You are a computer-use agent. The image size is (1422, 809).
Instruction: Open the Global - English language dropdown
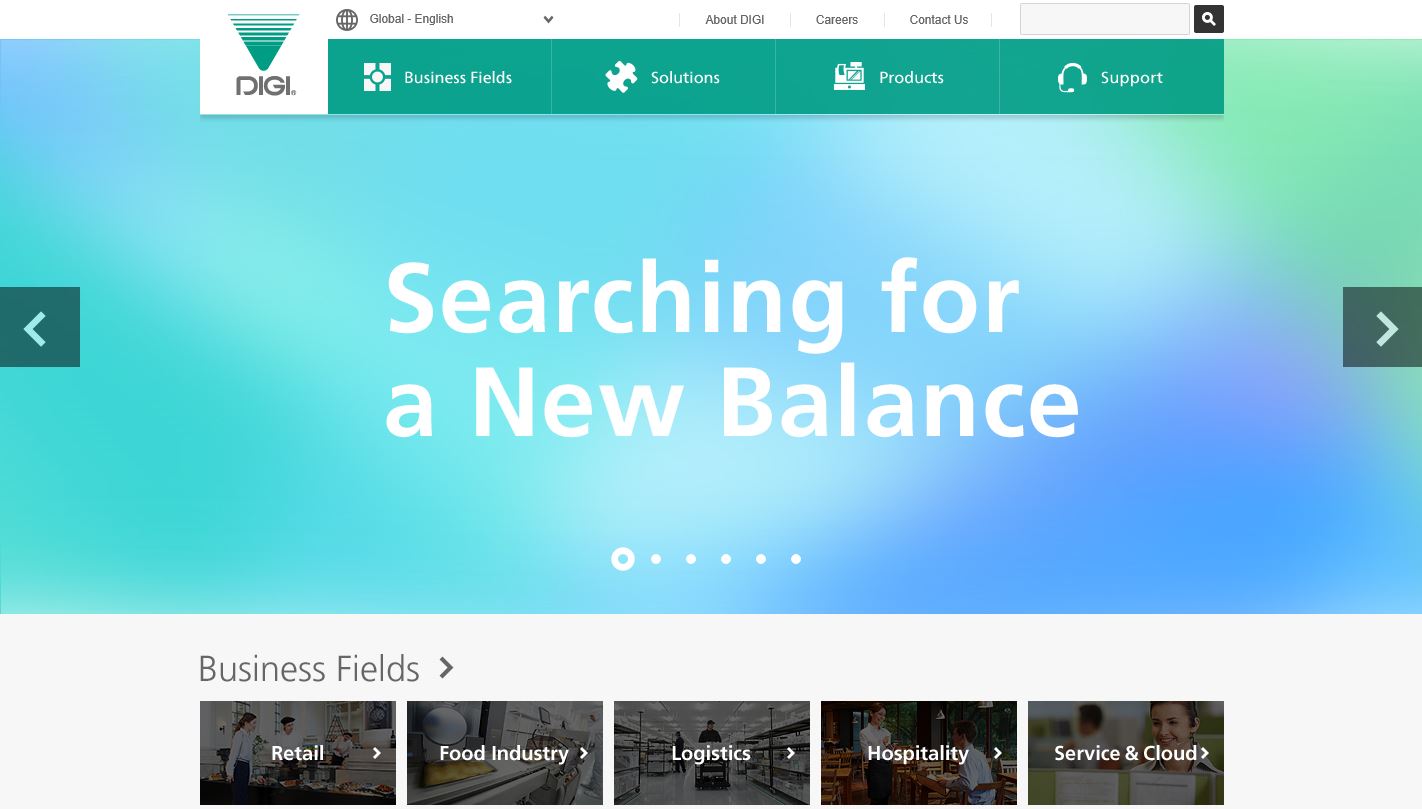click(461, 19)
